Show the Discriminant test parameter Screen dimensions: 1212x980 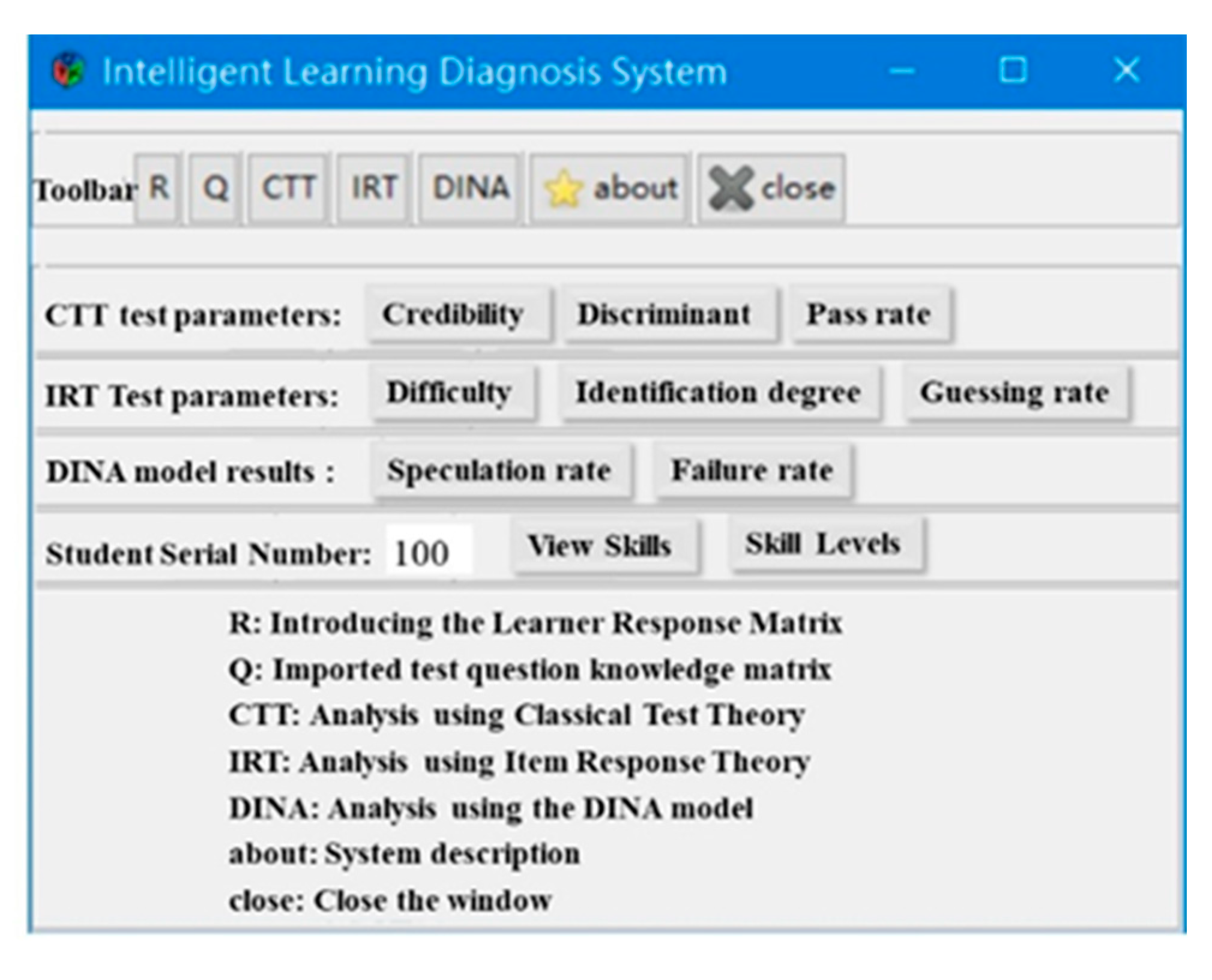(663, 314)
